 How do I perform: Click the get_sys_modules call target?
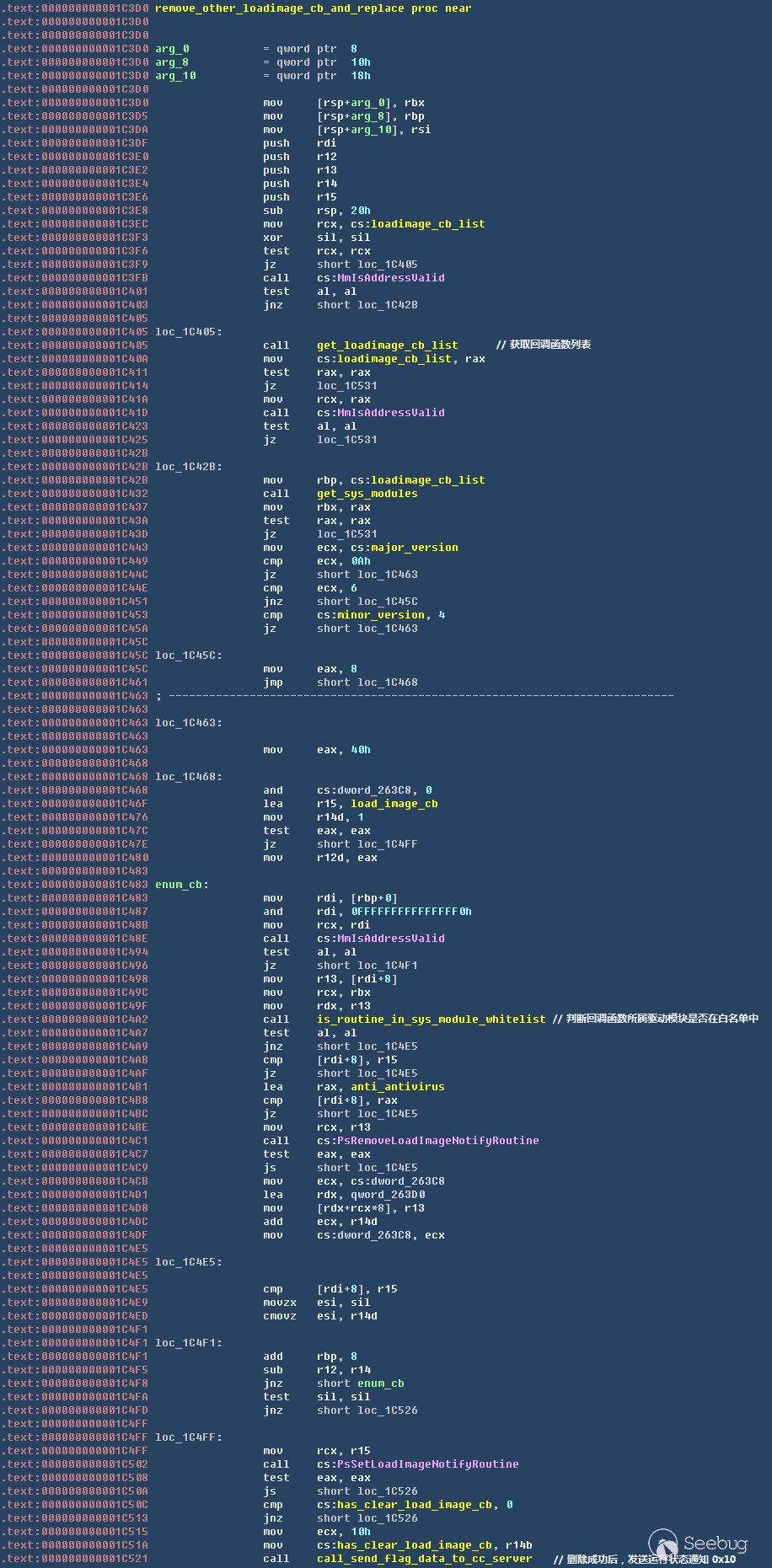pyautogui.click(x=367, y=494)
